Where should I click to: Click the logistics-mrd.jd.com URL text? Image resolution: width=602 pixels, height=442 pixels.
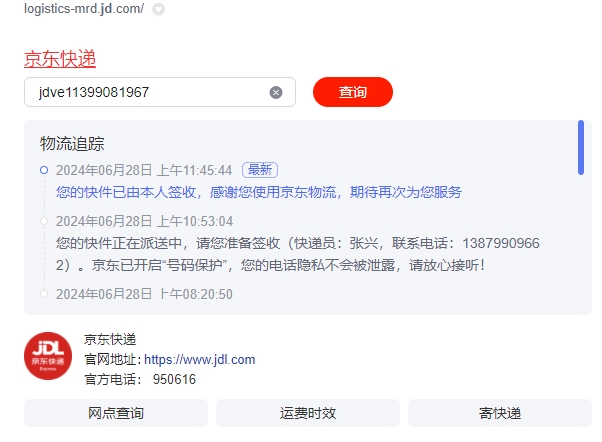(84, 8)
